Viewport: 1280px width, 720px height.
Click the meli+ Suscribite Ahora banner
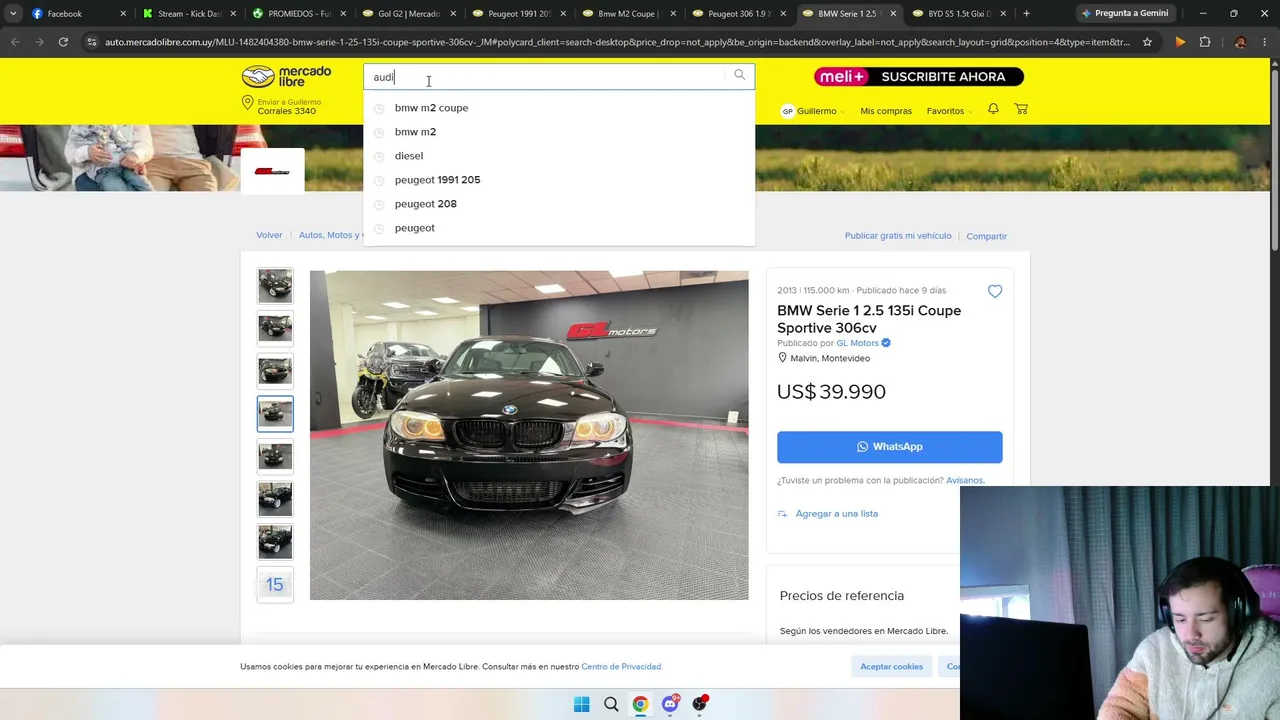click(x=919, y=77)
